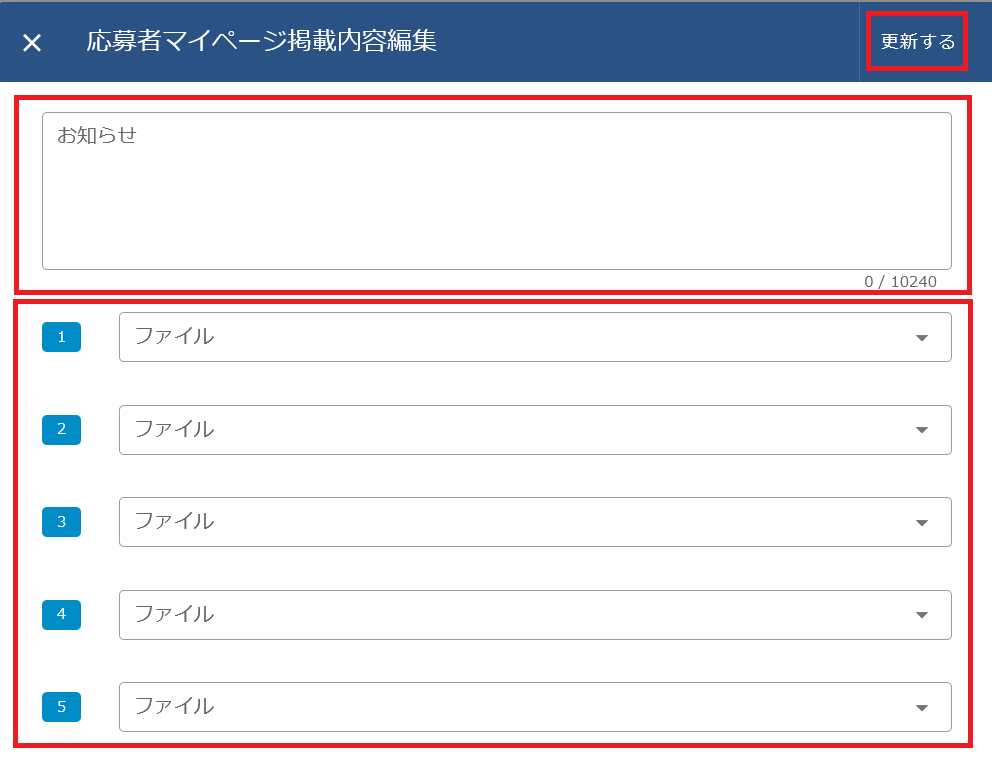Click the 0 / 10240 character counter
Viewport: 992px width, 779px height.
pyautogui.click(x=900, y=282)
